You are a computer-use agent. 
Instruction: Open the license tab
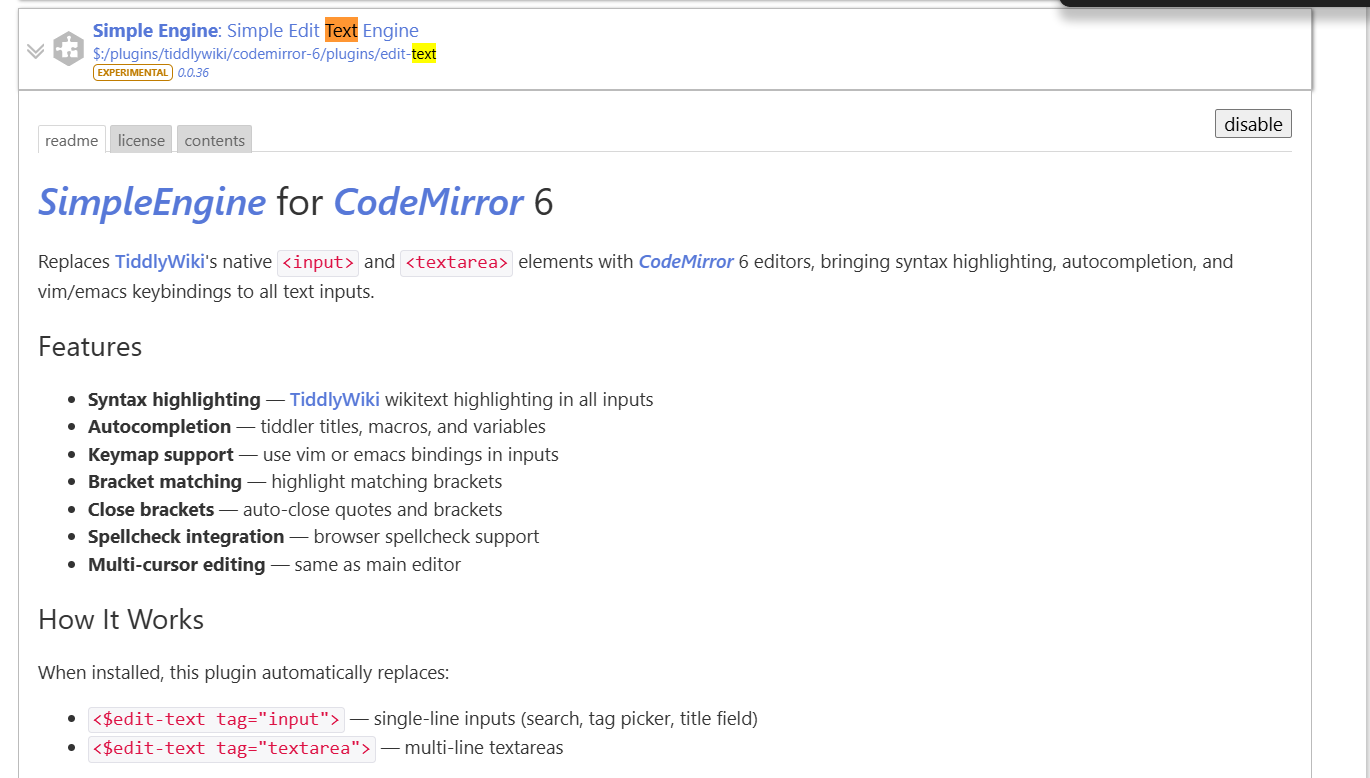click(141, 140)
